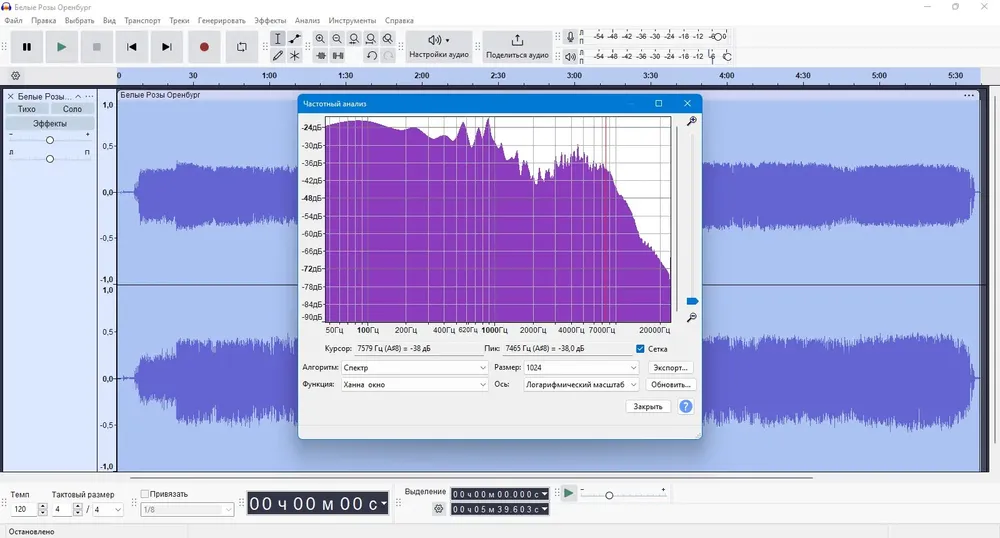Select the Draw pencil tool
The width and height of the screenshot is (1000, 538).
coord(277,56)
